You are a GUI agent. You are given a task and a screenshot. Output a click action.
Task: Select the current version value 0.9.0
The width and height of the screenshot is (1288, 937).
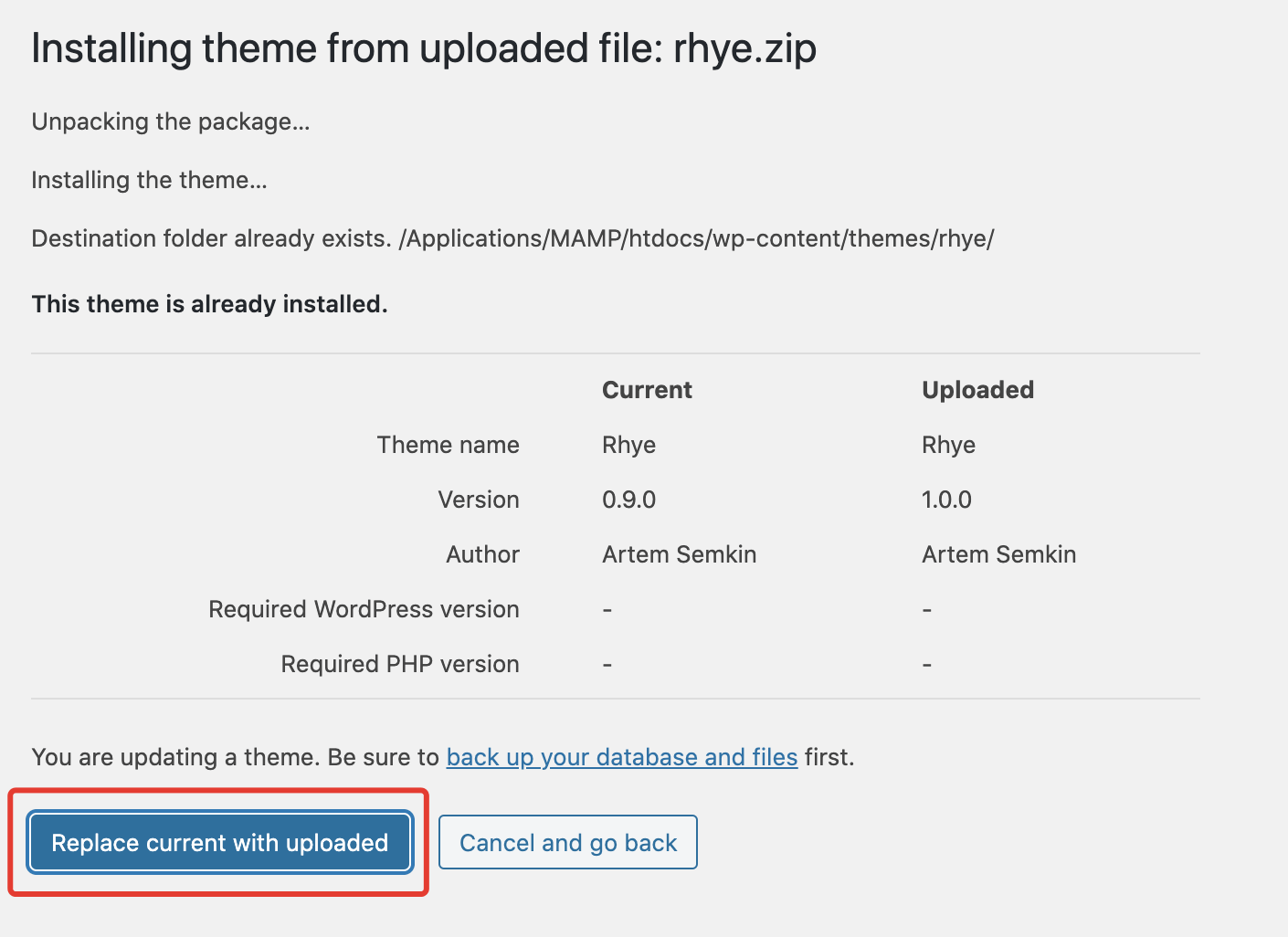point(628,500)
